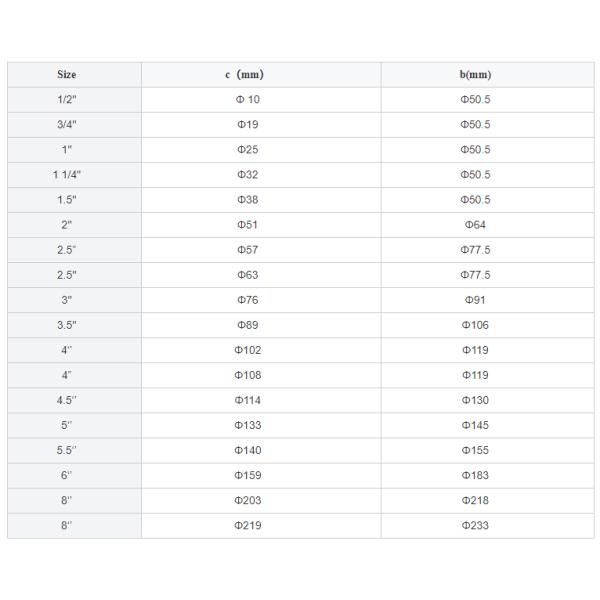Click the b(mm) column header
The image size is (600, 600).
pos(475,75)
